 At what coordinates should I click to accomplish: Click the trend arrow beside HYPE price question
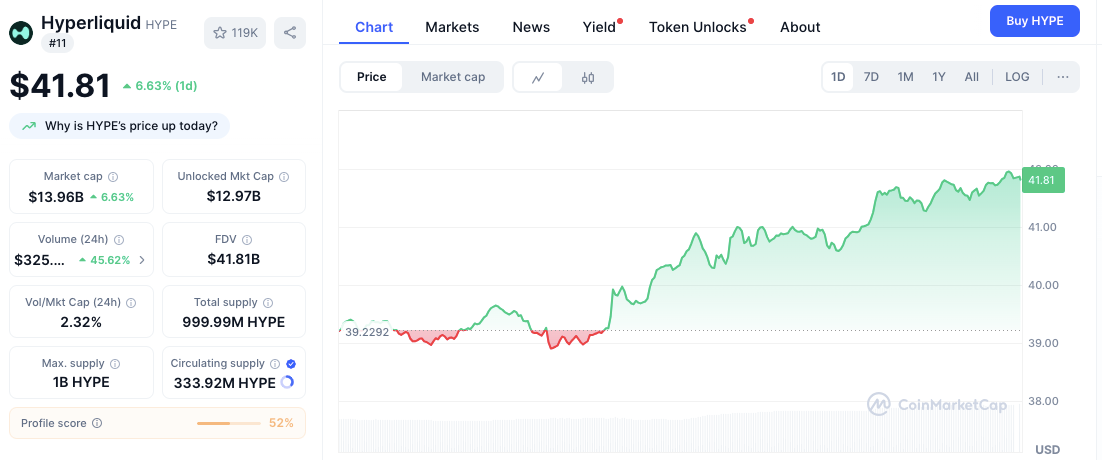pyautogui.click(x=29, y=126)
